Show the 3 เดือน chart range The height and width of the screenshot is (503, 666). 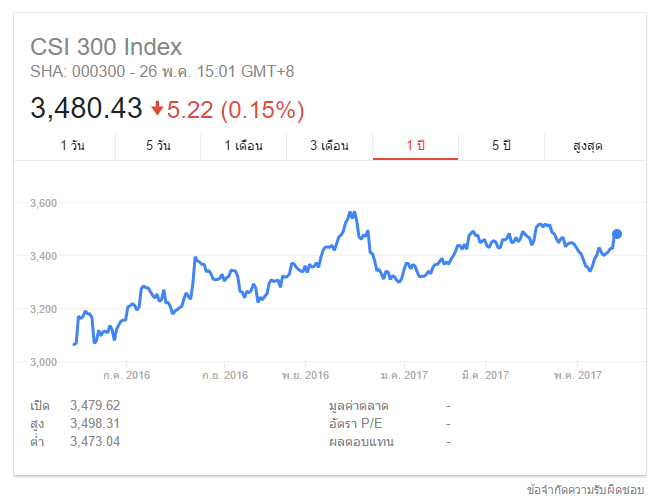pyautogui.click(x=329, y=146)
